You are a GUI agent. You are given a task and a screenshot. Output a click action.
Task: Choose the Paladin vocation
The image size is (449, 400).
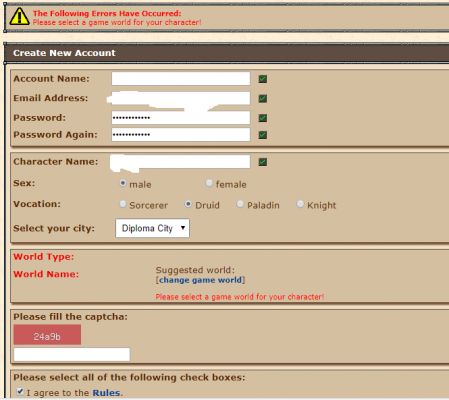point(240,204)
